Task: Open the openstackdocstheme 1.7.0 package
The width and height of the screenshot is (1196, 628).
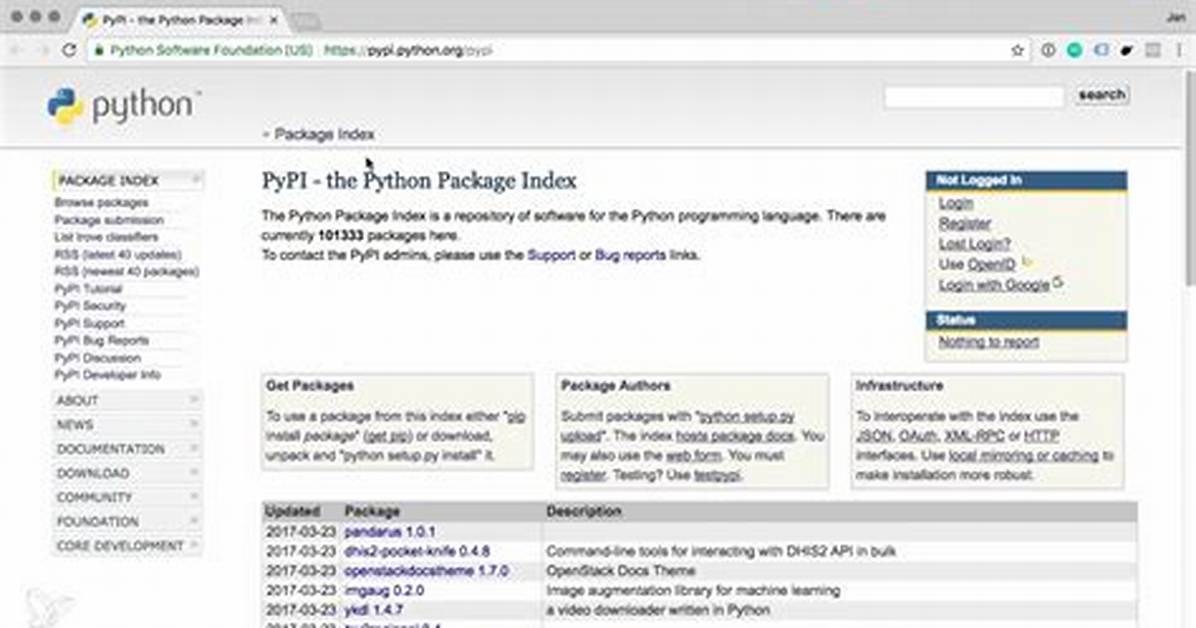Action: pyautogui.click(x=426, y=571)
